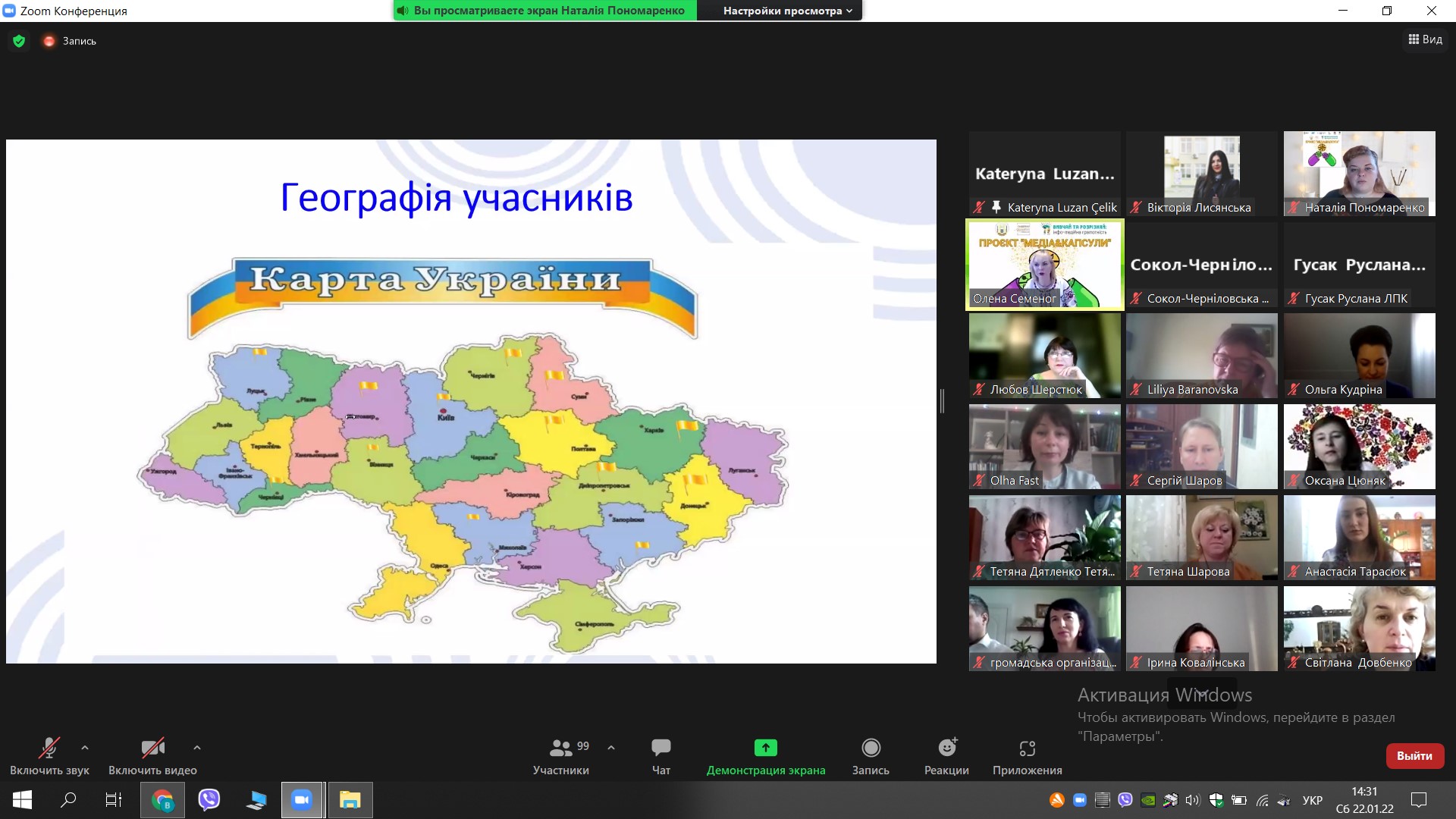
Task: Open Windows Start menu
Action: click(x=22, y=800)
